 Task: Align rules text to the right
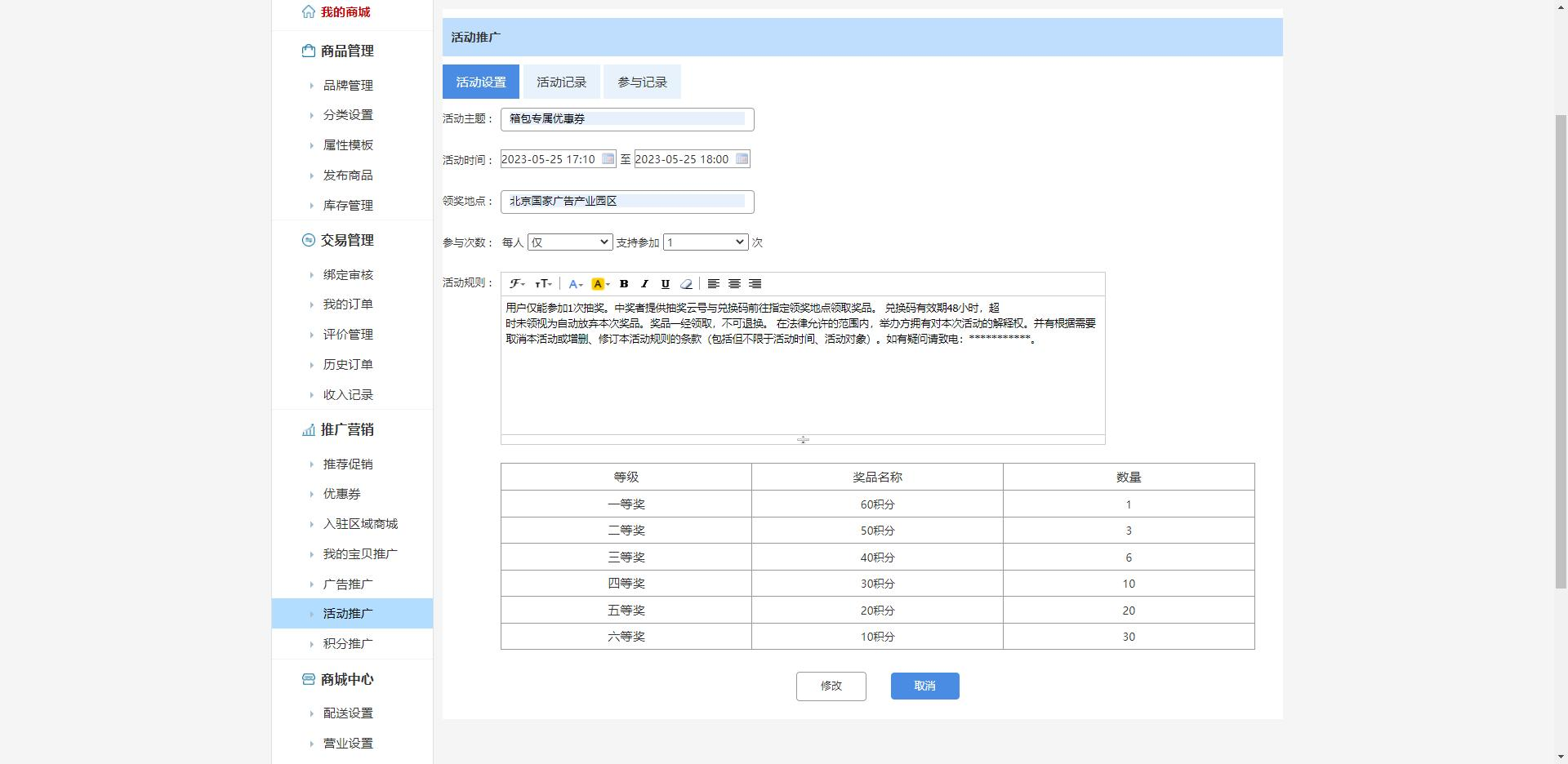pos(755,284)
